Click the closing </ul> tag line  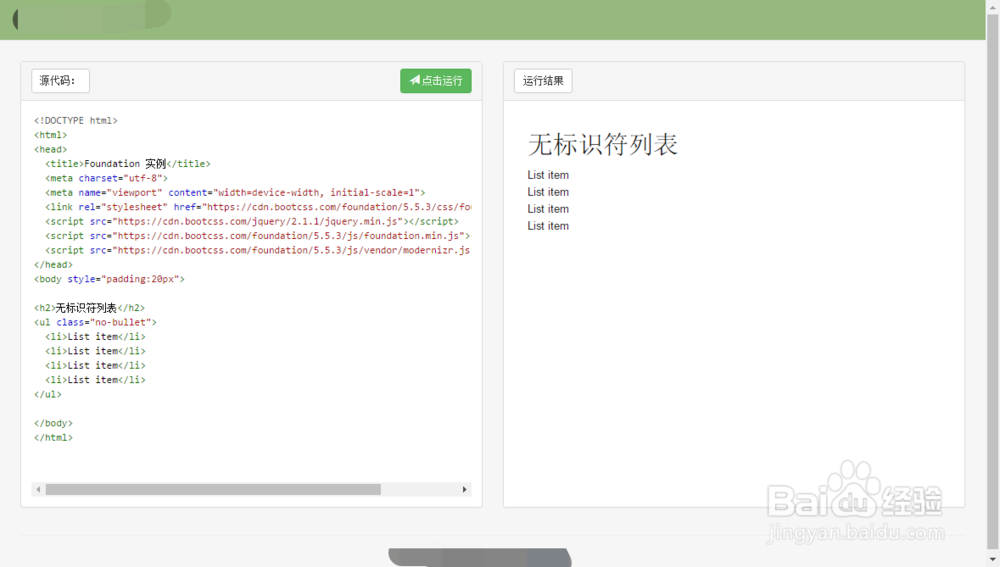click(48, 395)
